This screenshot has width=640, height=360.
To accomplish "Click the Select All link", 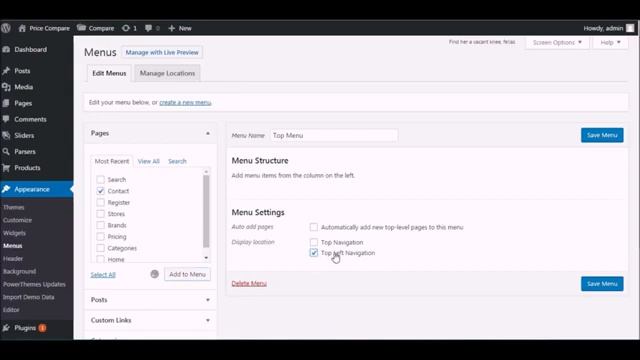I will point(103,275).
